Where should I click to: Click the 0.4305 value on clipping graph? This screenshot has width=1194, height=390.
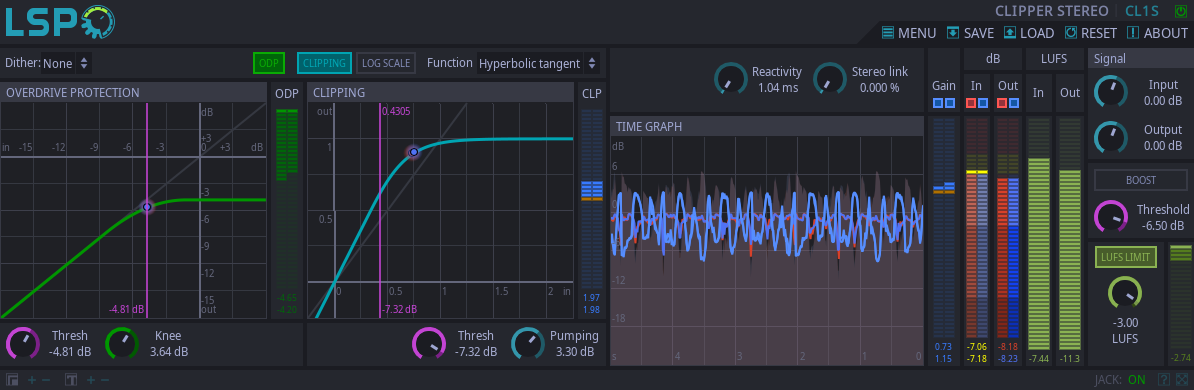click(396, 111)
